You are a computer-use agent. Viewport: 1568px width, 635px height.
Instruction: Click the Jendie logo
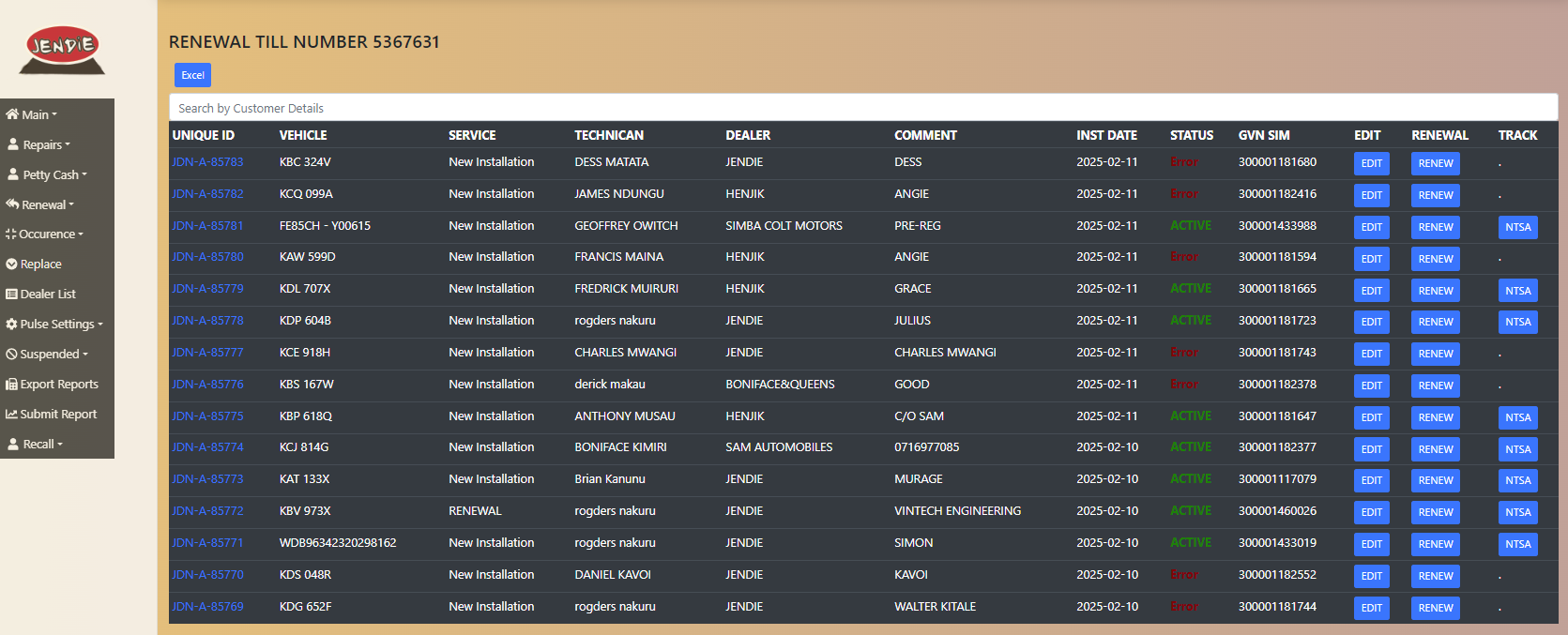click(62, 50)
